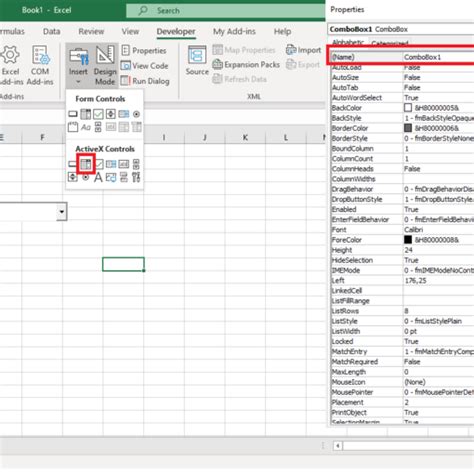Insert ActiveX Option Button control

pos(86,177)
